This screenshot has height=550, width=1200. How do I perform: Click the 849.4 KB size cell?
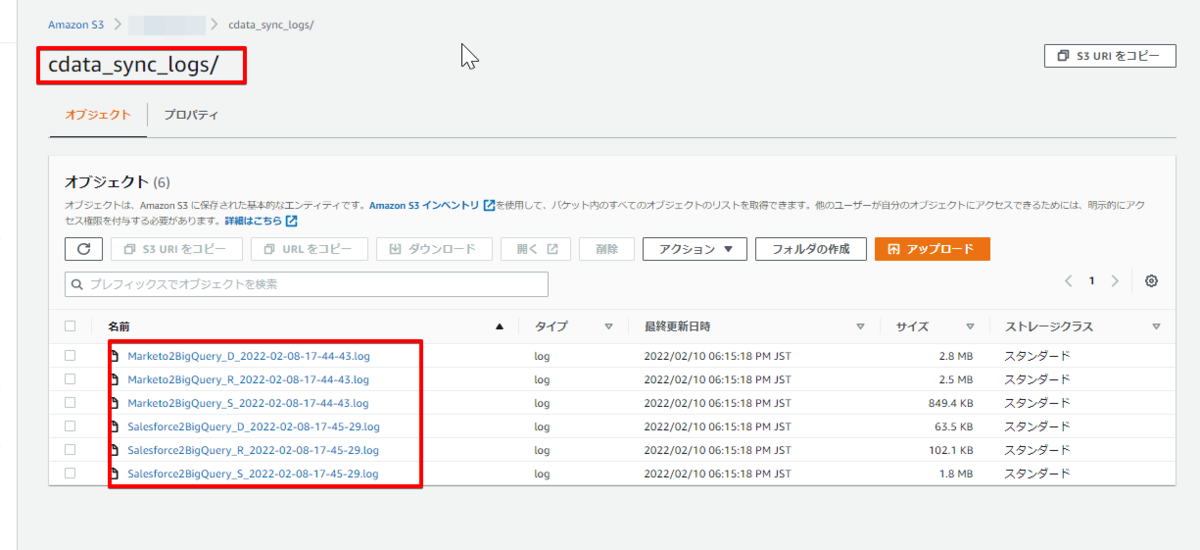coord(951,402)
